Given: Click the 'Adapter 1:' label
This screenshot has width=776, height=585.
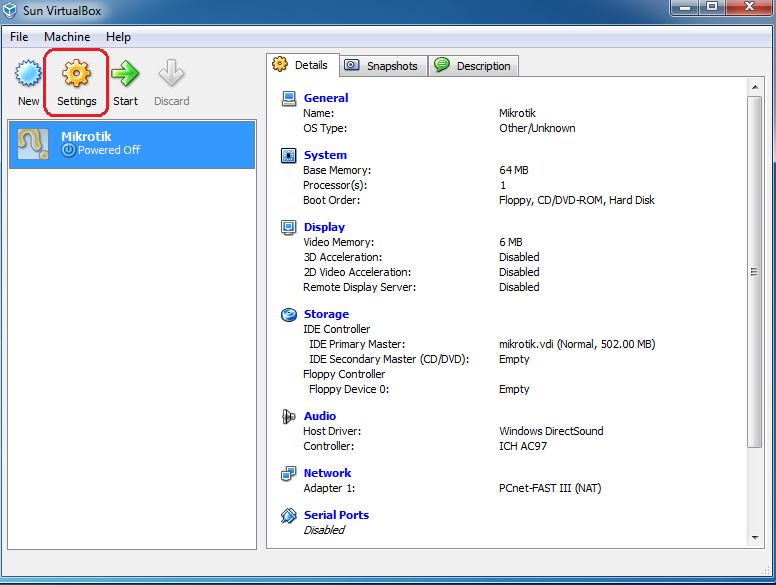Looking at the screenshot, I should (329, 488).
